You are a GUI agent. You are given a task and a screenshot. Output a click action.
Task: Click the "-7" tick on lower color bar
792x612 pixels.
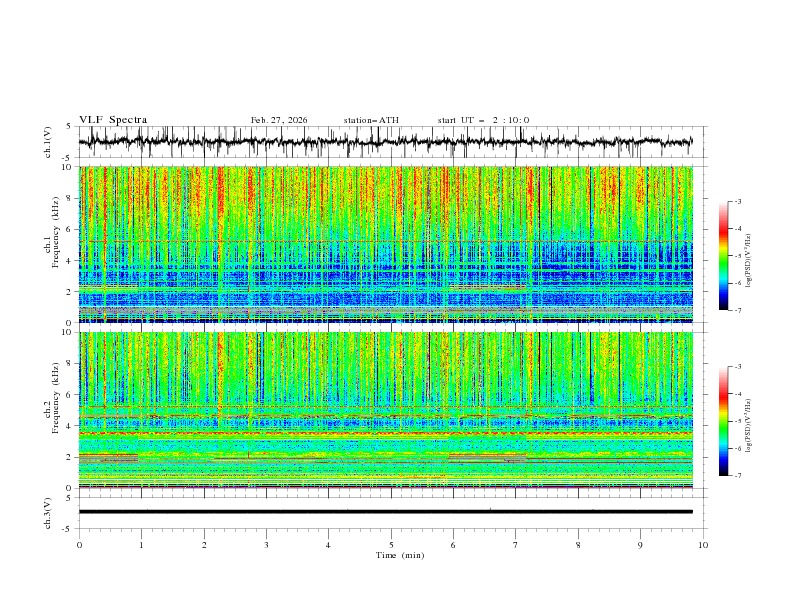pos(738,476)
